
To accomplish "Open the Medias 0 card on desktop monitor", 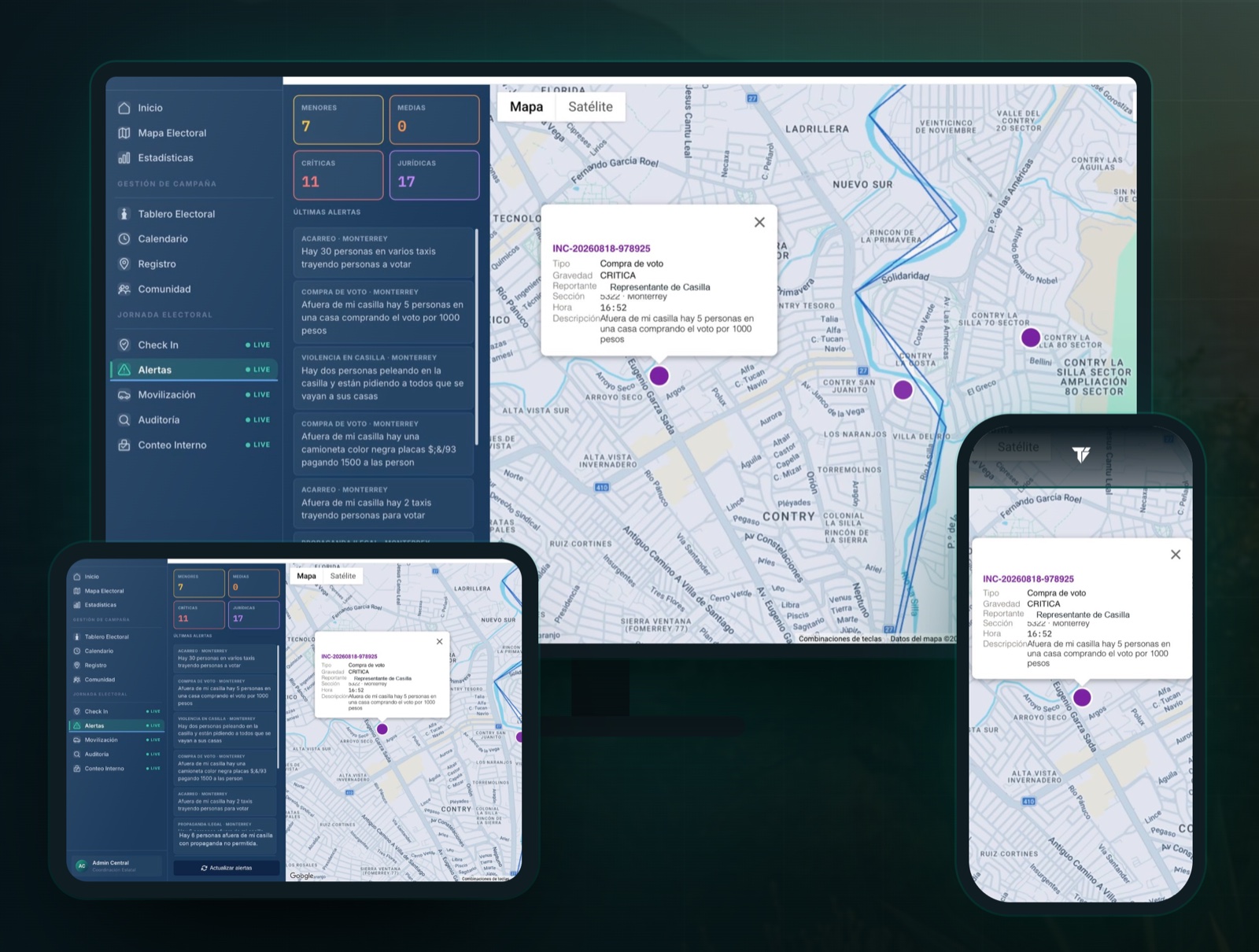I will (434, 120).
